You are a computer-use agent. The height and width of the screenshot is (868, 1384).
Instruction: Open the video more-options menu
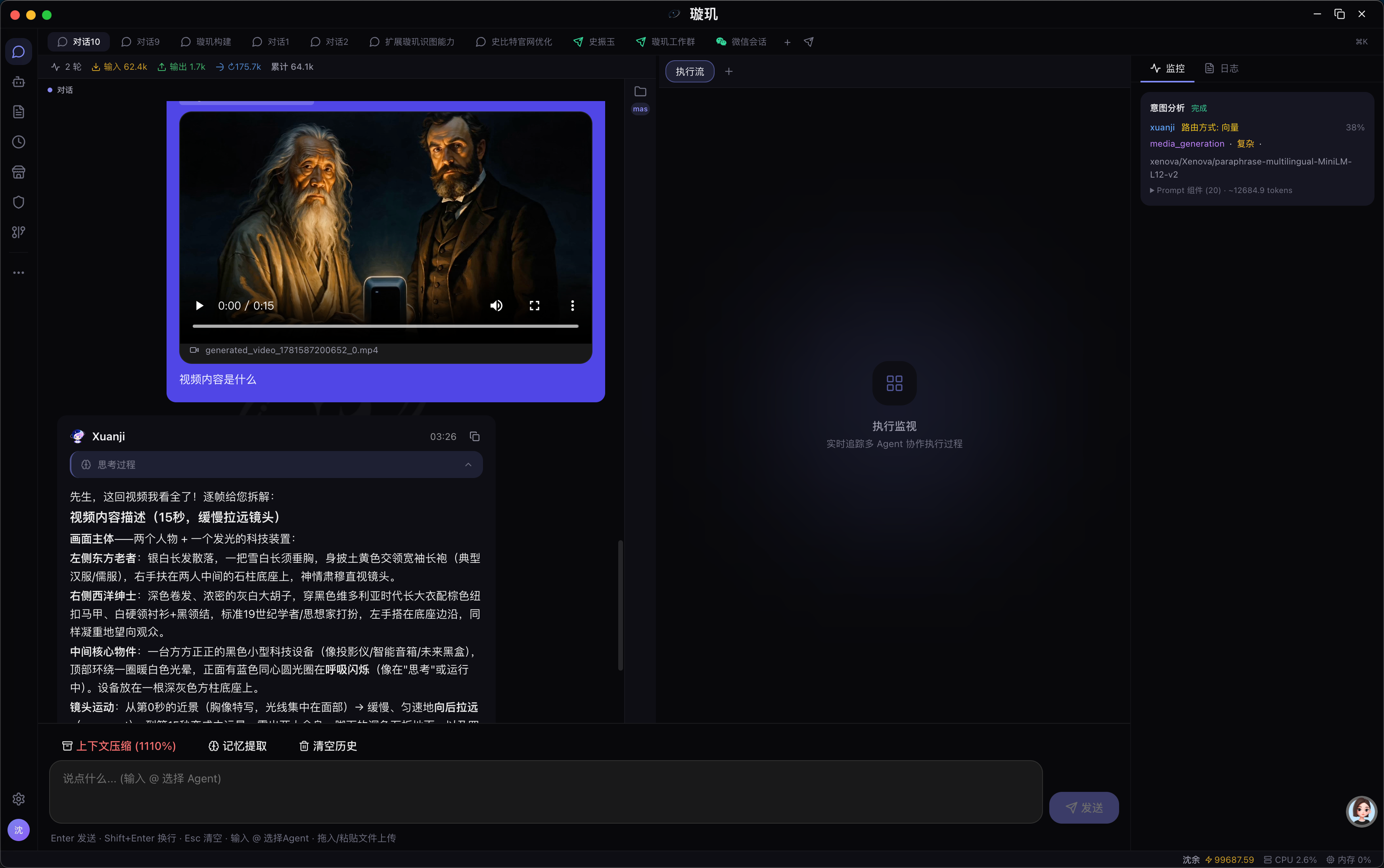click(573, 306)
